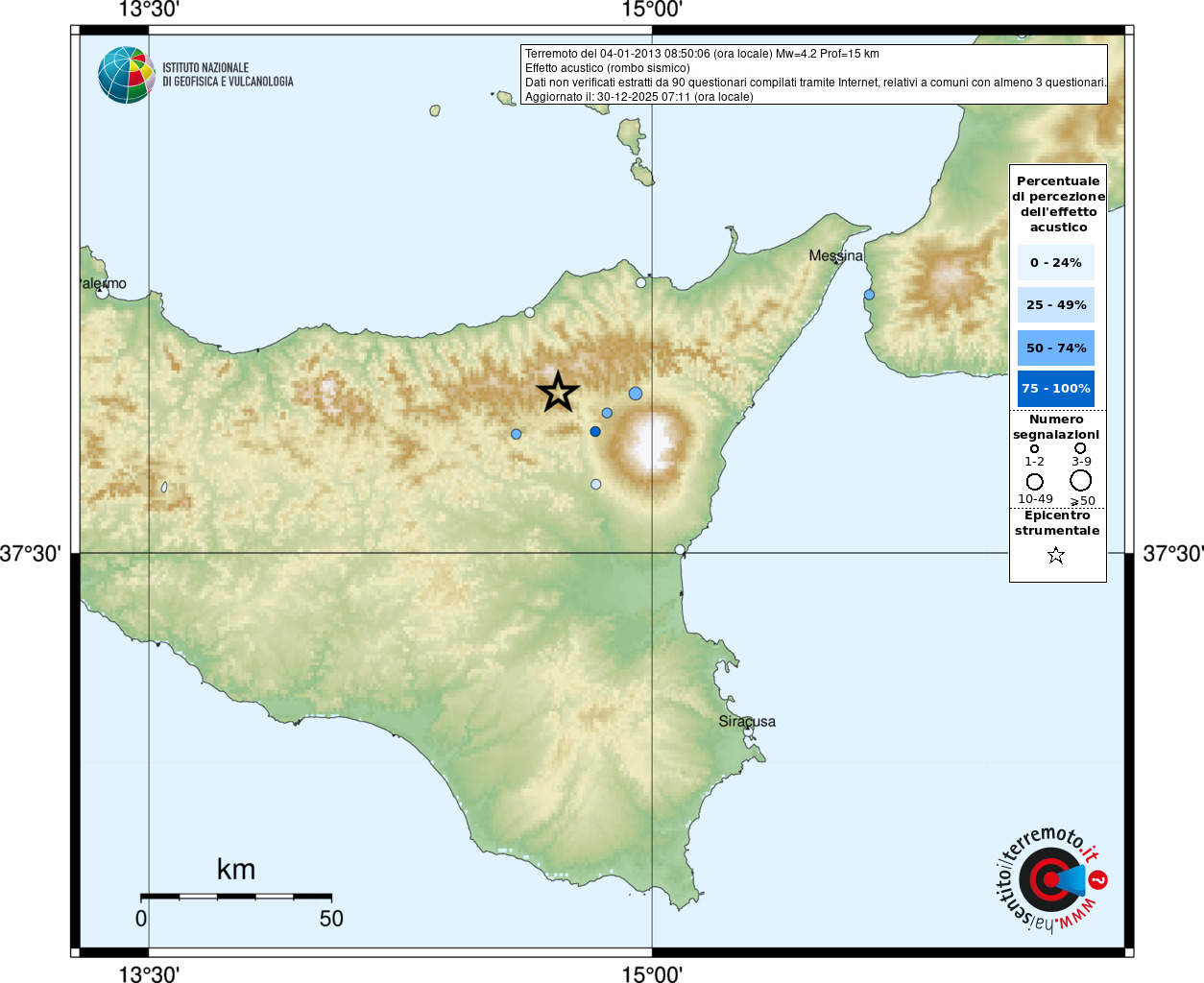Click the epicenter star marker on map
The image size is (1204, 983).
click(x=558, y=393)
